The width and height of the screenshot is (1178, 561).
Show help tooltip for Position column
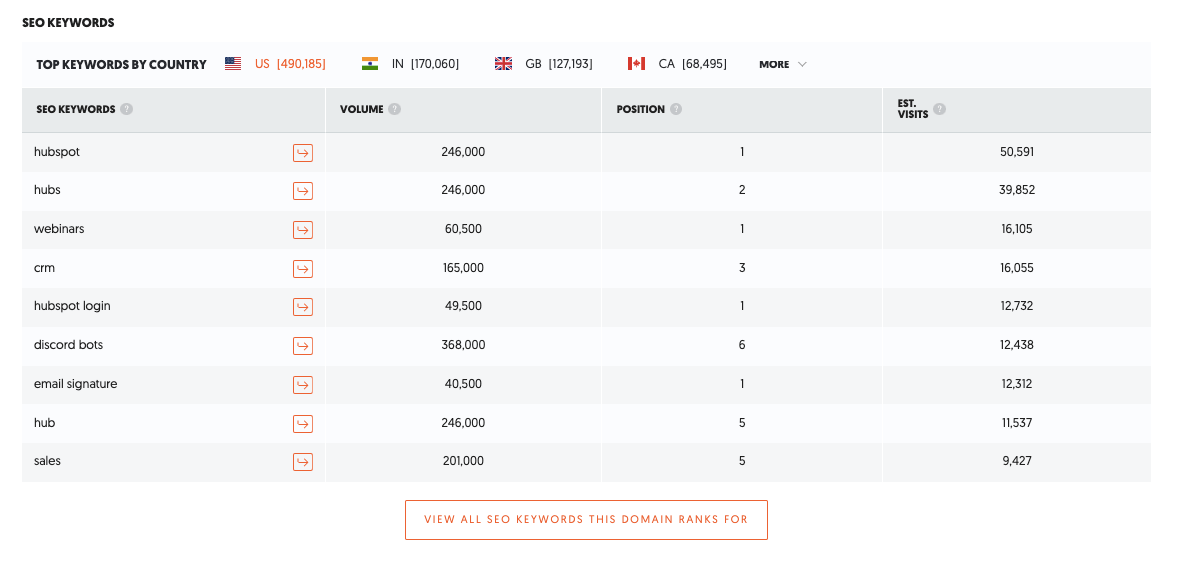[676, 110]
